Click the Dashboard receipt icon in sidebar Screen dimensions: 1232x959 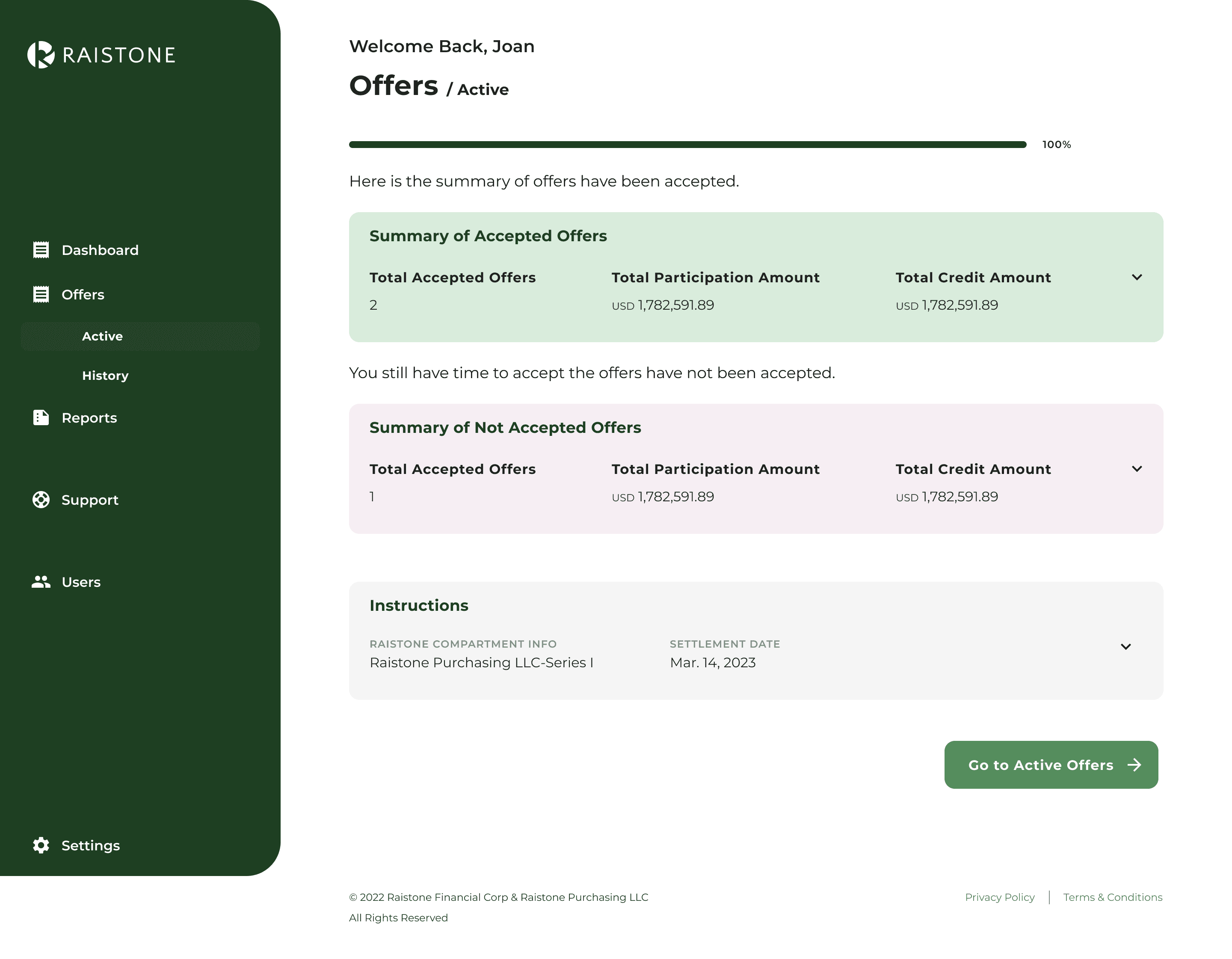[41, 250]
